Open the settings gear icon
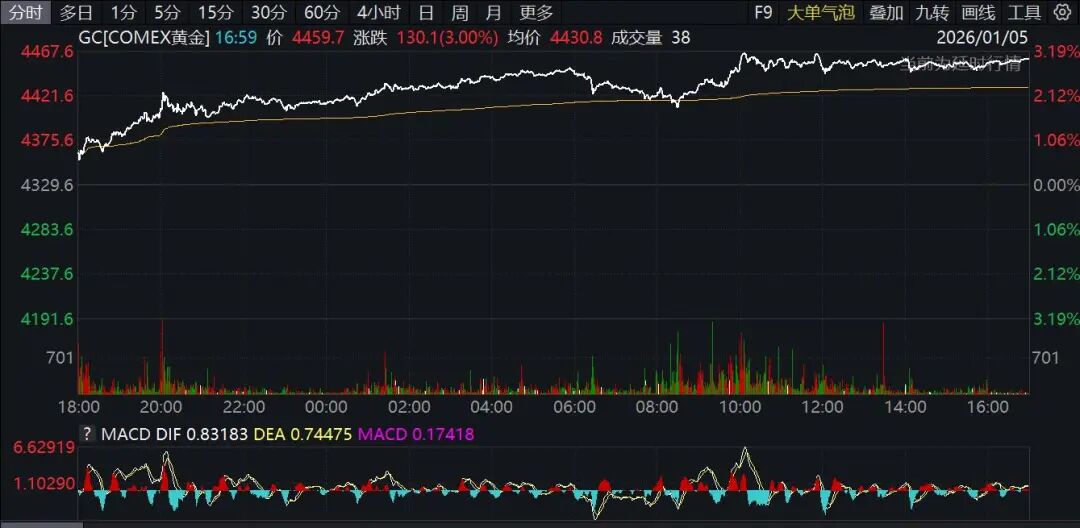The width and height of the screenshot is (1080, 528). [x=1061, y=13]
